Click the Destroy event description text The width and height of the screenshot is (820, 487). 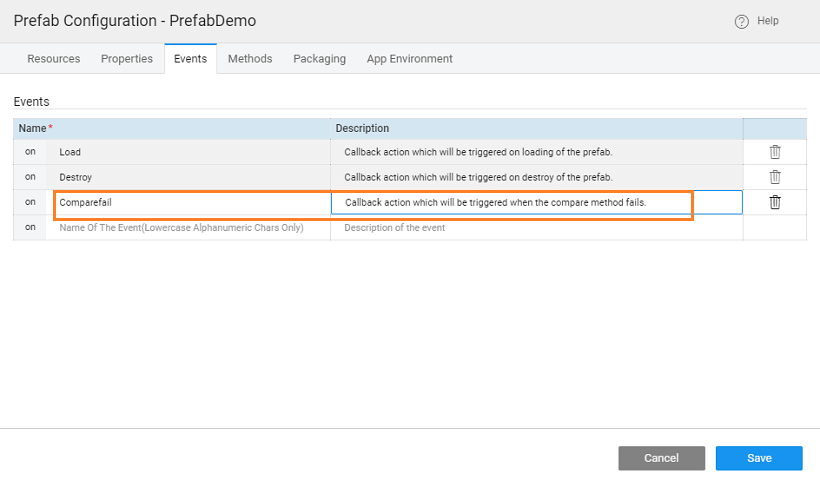click(478, 177)
